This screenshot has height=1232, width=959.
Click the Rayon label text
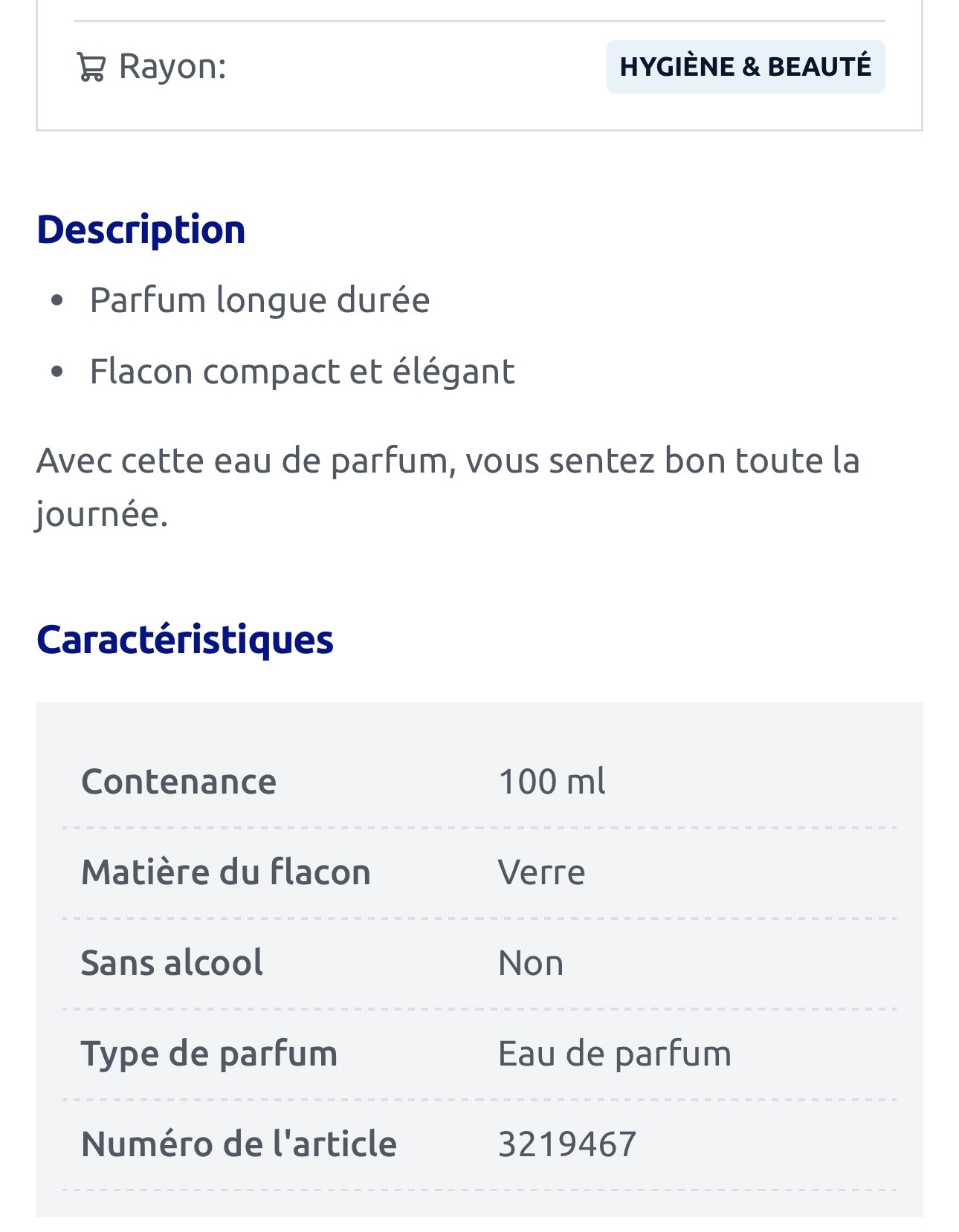[172, 67]
